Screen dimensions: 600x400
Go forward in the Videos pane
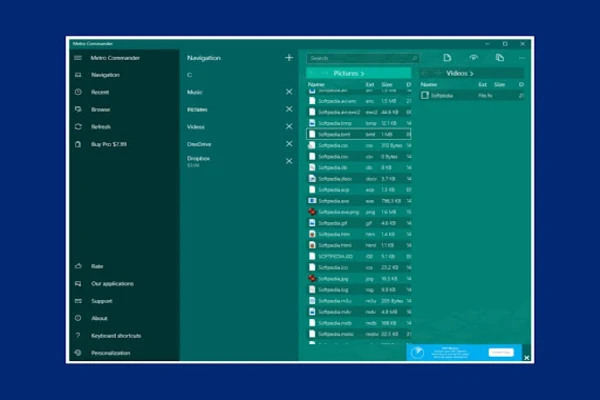click(437, 73)
